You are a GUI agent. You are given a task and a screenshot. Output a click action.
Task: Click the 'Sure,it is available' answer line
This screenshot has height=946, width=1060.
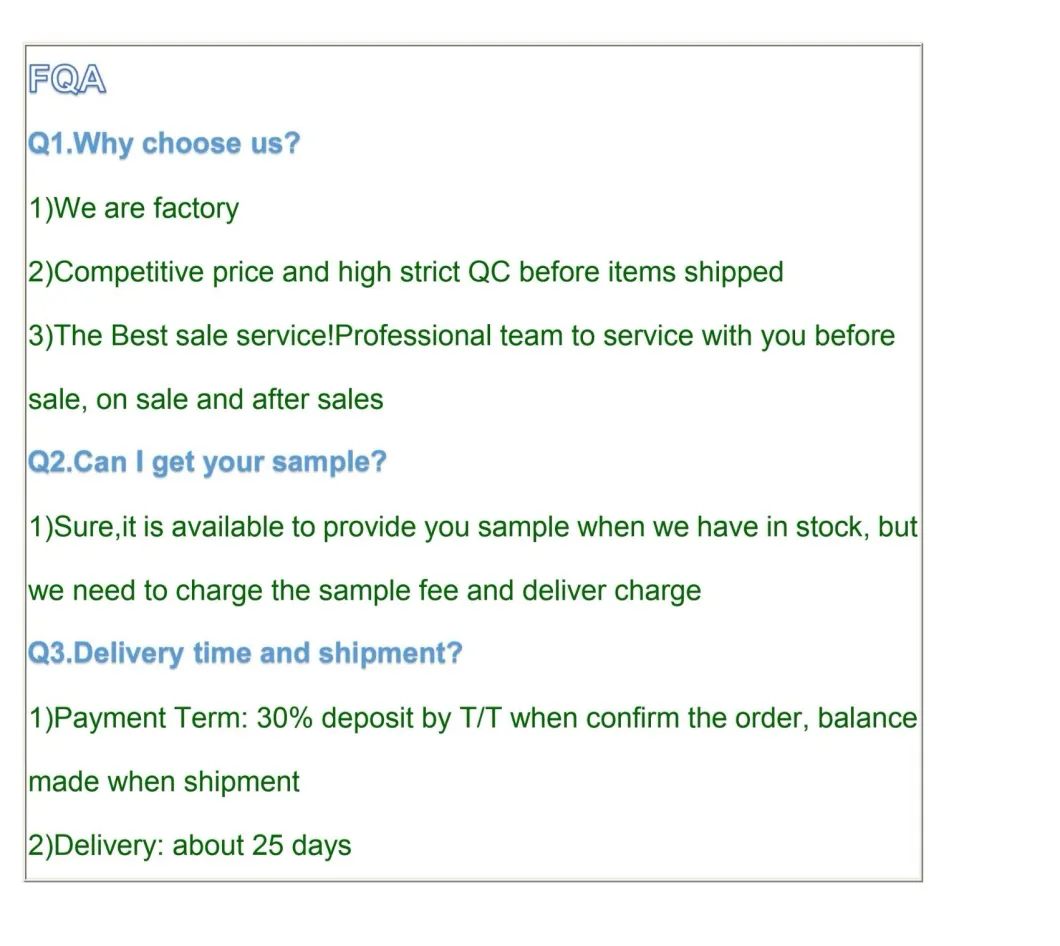[473, 527]
